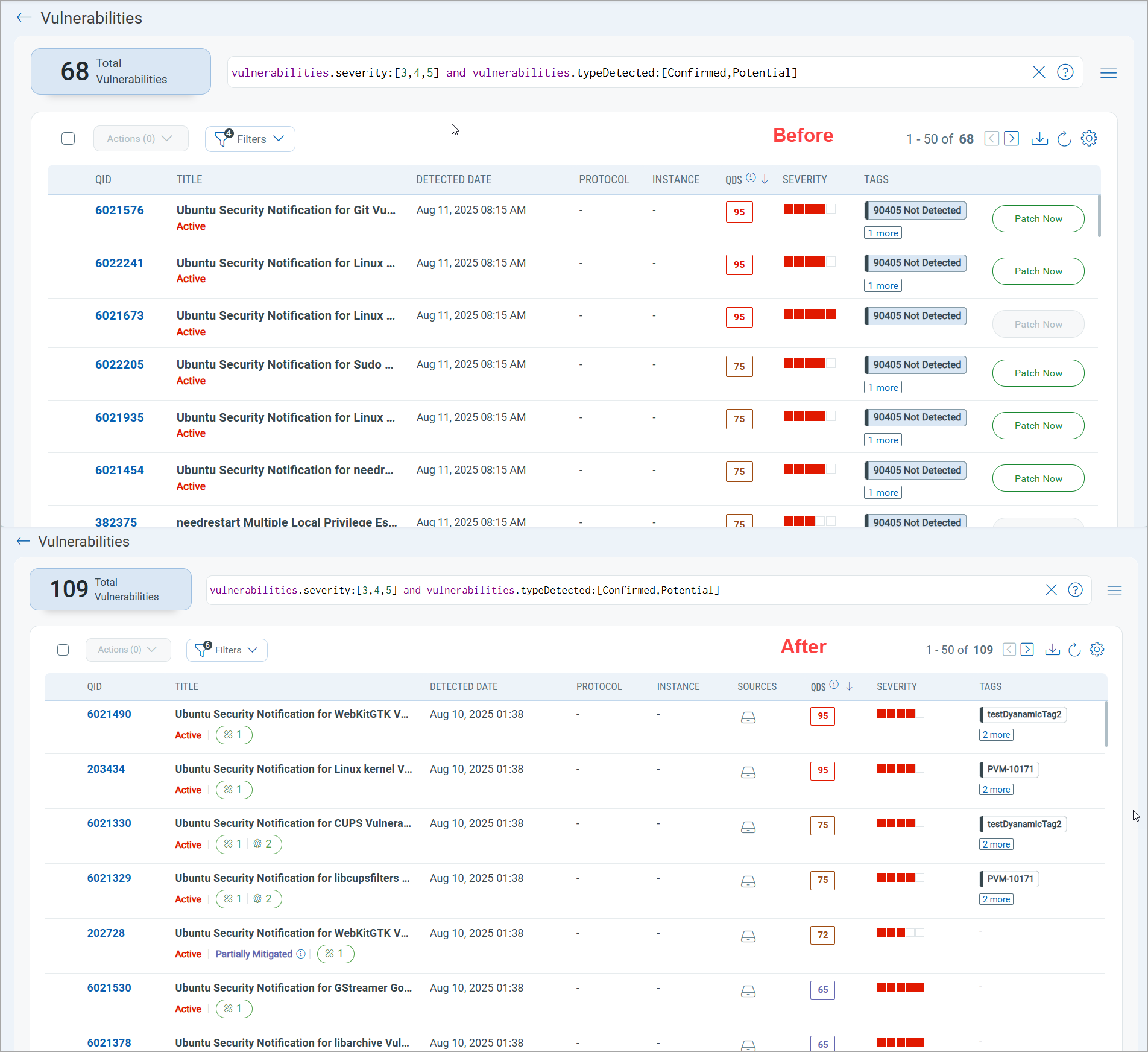Sort by QDS arrow in After table
The width and height of the screenshot is (1148, 1052).
pyautogui.click(x=849, y=686)
